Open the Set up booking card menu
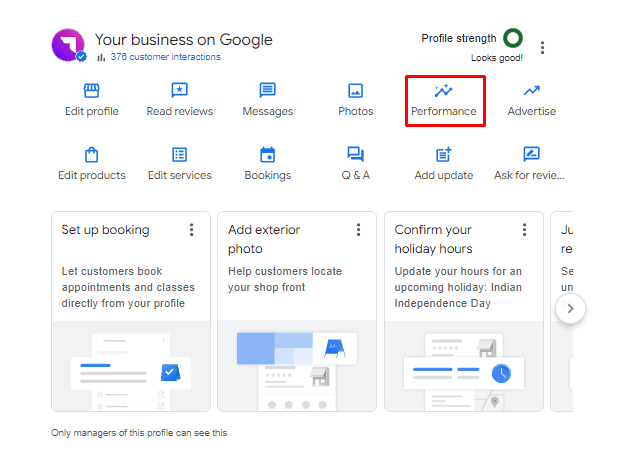The height and width of the screenshot is (462, 629). (191, 230)
